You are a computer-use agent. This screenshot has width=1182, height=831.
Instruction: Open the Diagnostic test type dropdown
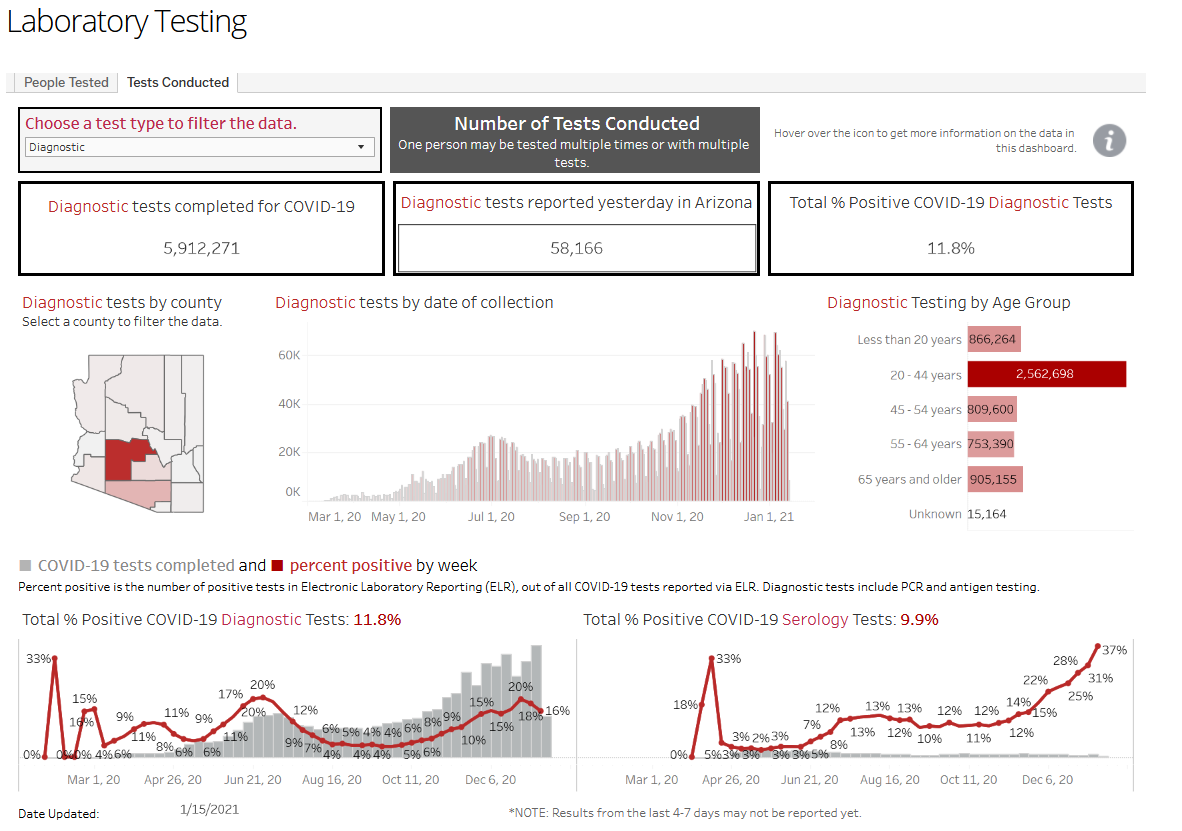pos(200,147)
